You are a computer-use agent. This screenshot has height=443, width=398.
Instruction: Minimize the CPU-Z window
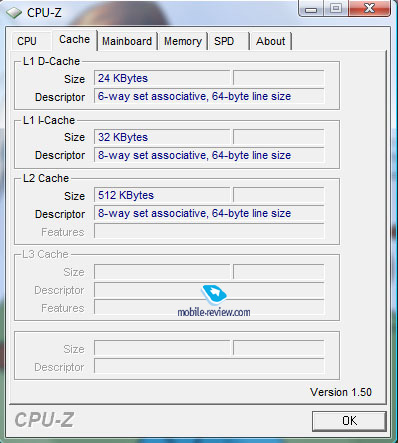click(311, 9)
